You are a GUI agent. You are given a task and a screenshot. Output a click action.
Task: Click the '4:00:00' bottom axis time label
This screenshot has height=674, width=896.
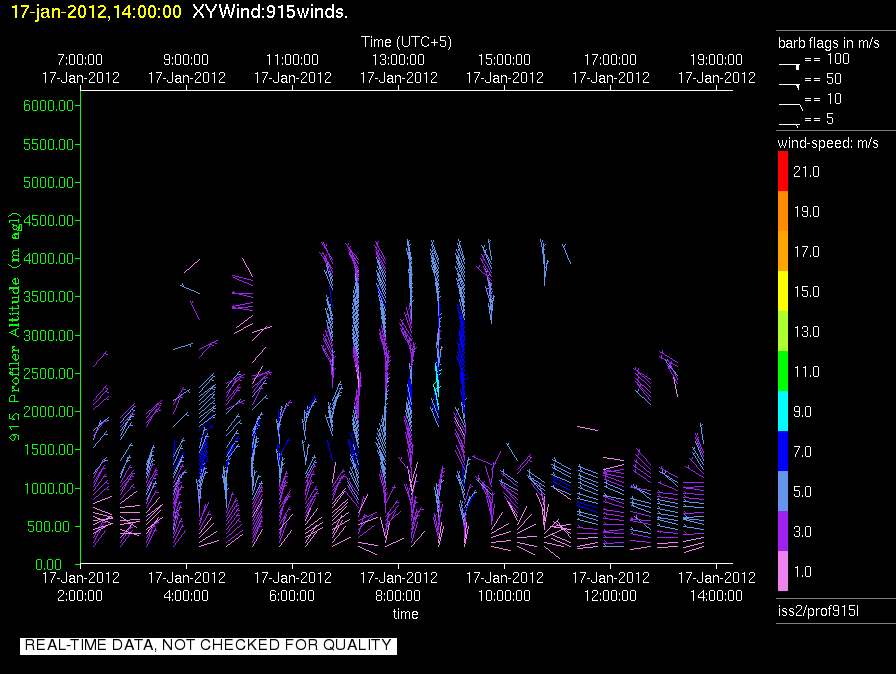click(186, 596)
